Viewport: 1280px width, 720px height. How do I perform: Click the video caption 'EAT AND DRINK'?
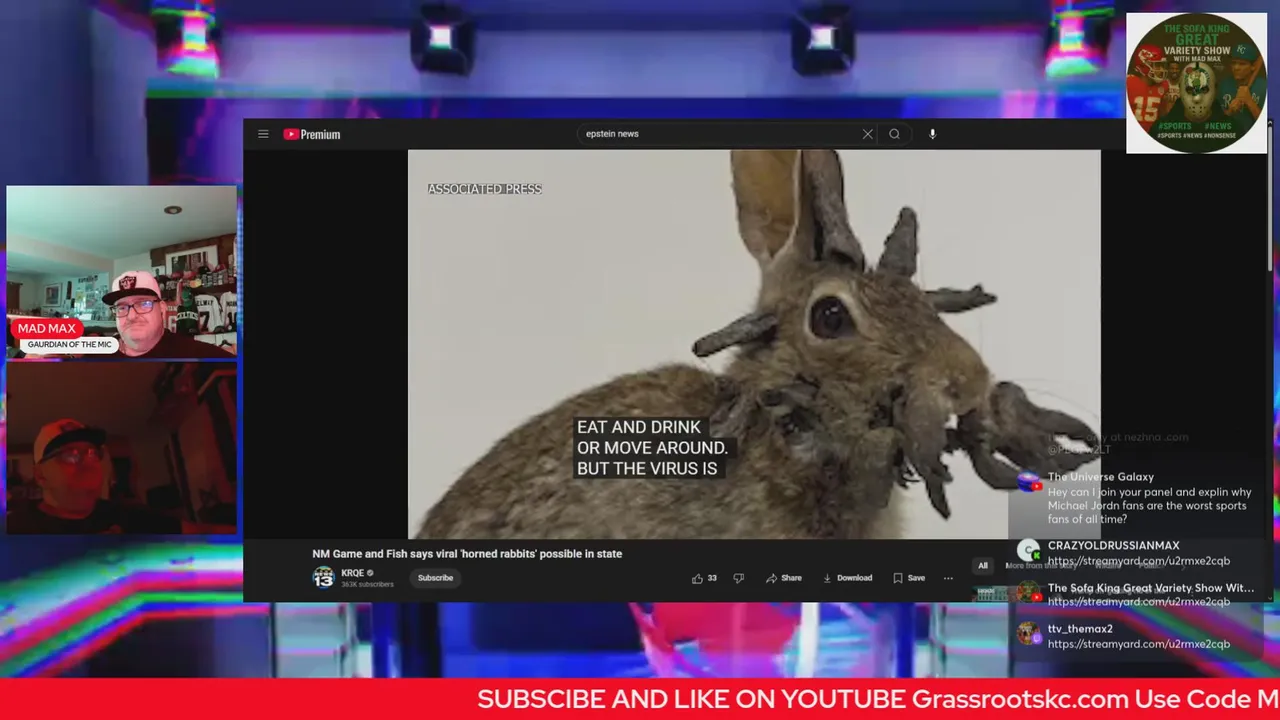tap(639, 427)
